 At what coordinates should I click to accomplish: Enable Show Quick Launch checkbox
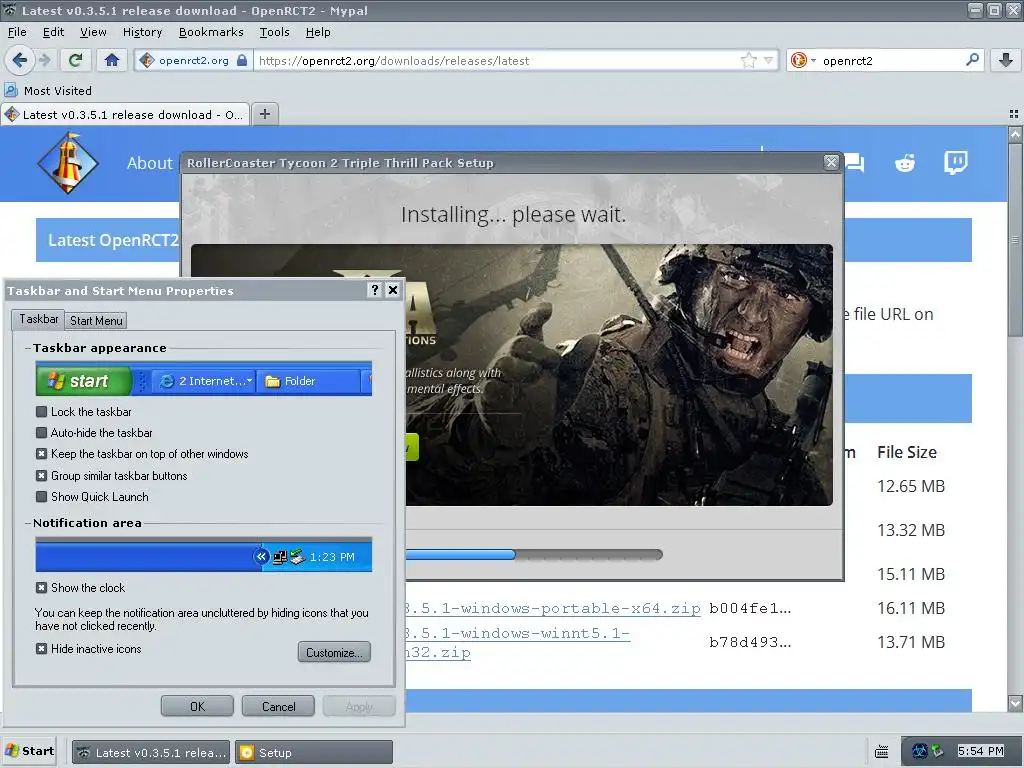pyautogui.click(x=42, y=496)
